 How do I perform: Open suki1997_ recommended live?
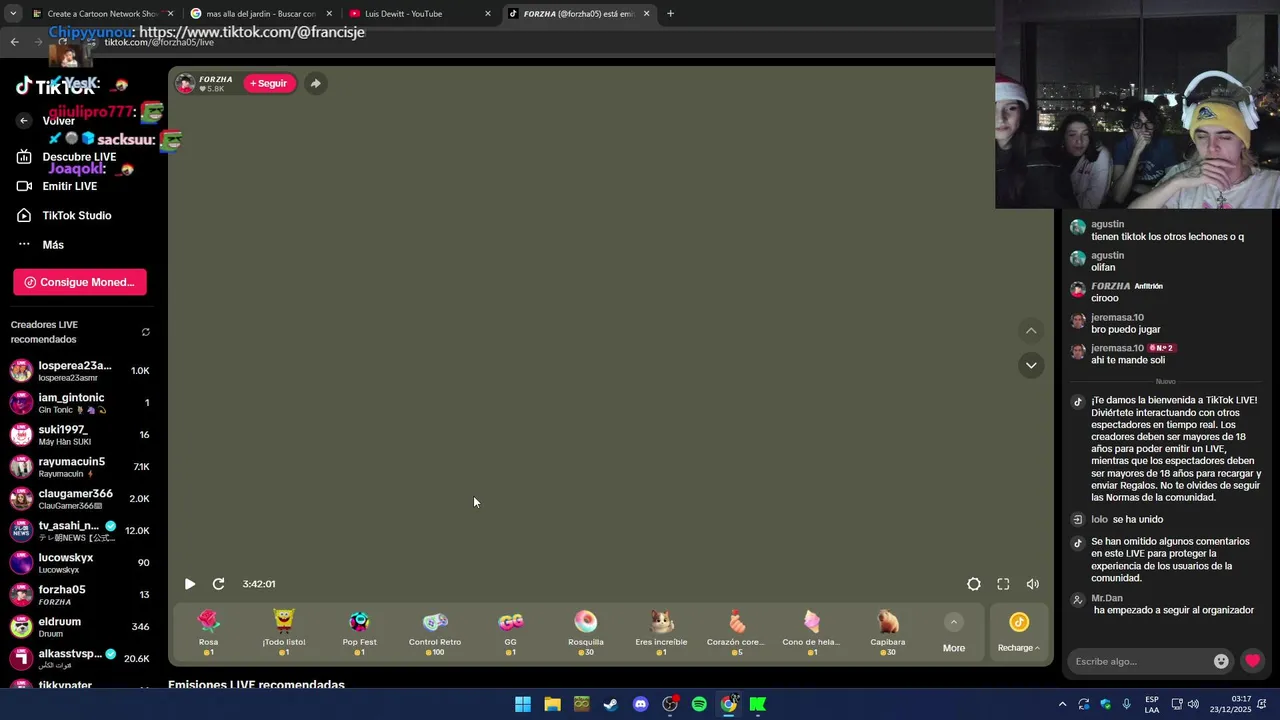coord(80,435)
